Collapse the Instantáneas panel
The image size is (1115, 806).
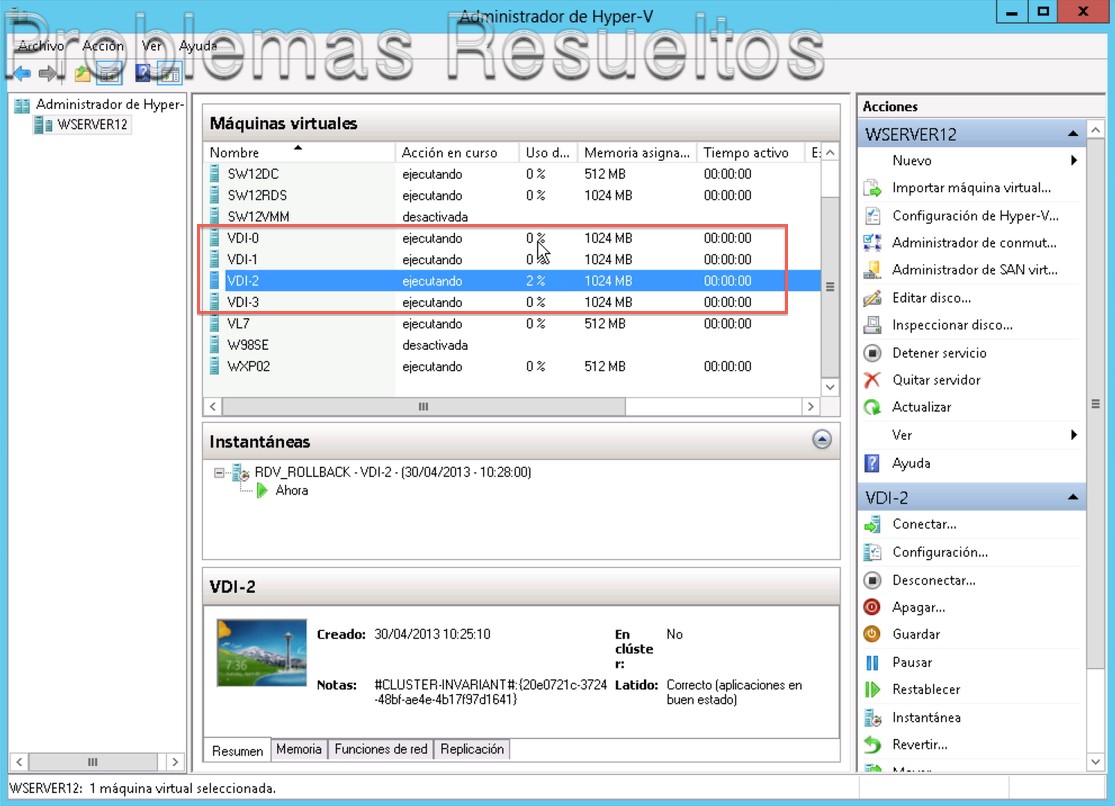pos(821,440)
